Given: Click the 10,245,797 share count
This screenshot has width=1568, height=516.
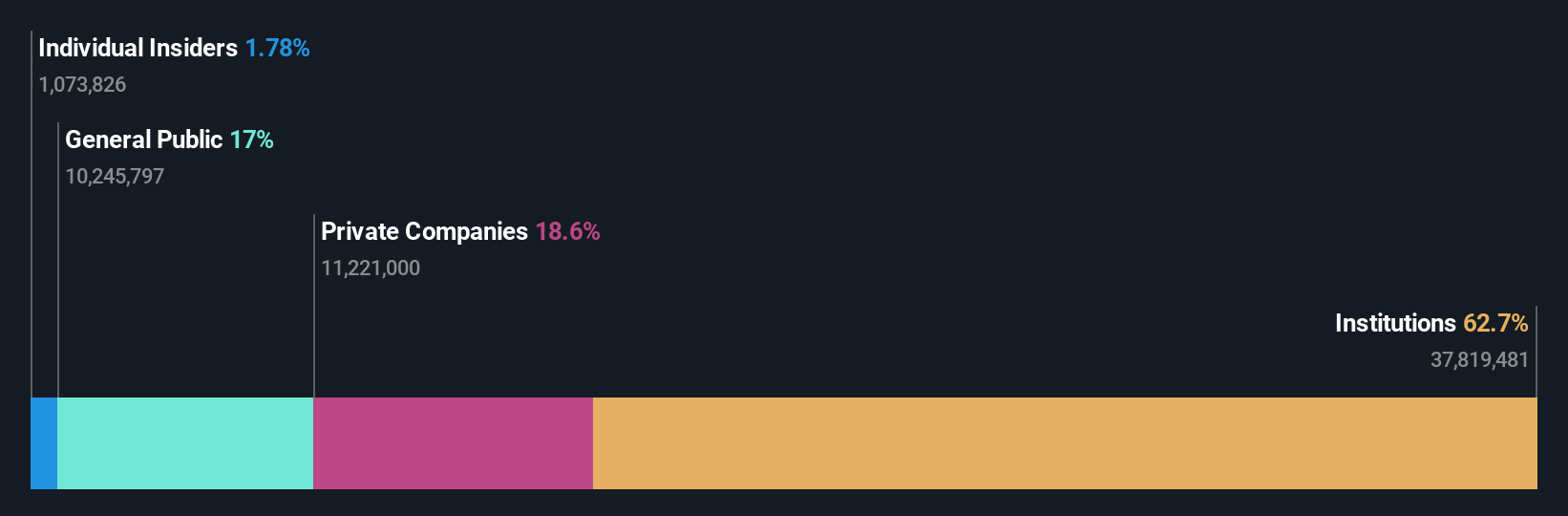Looking at the screenshot, I should 115,177.
